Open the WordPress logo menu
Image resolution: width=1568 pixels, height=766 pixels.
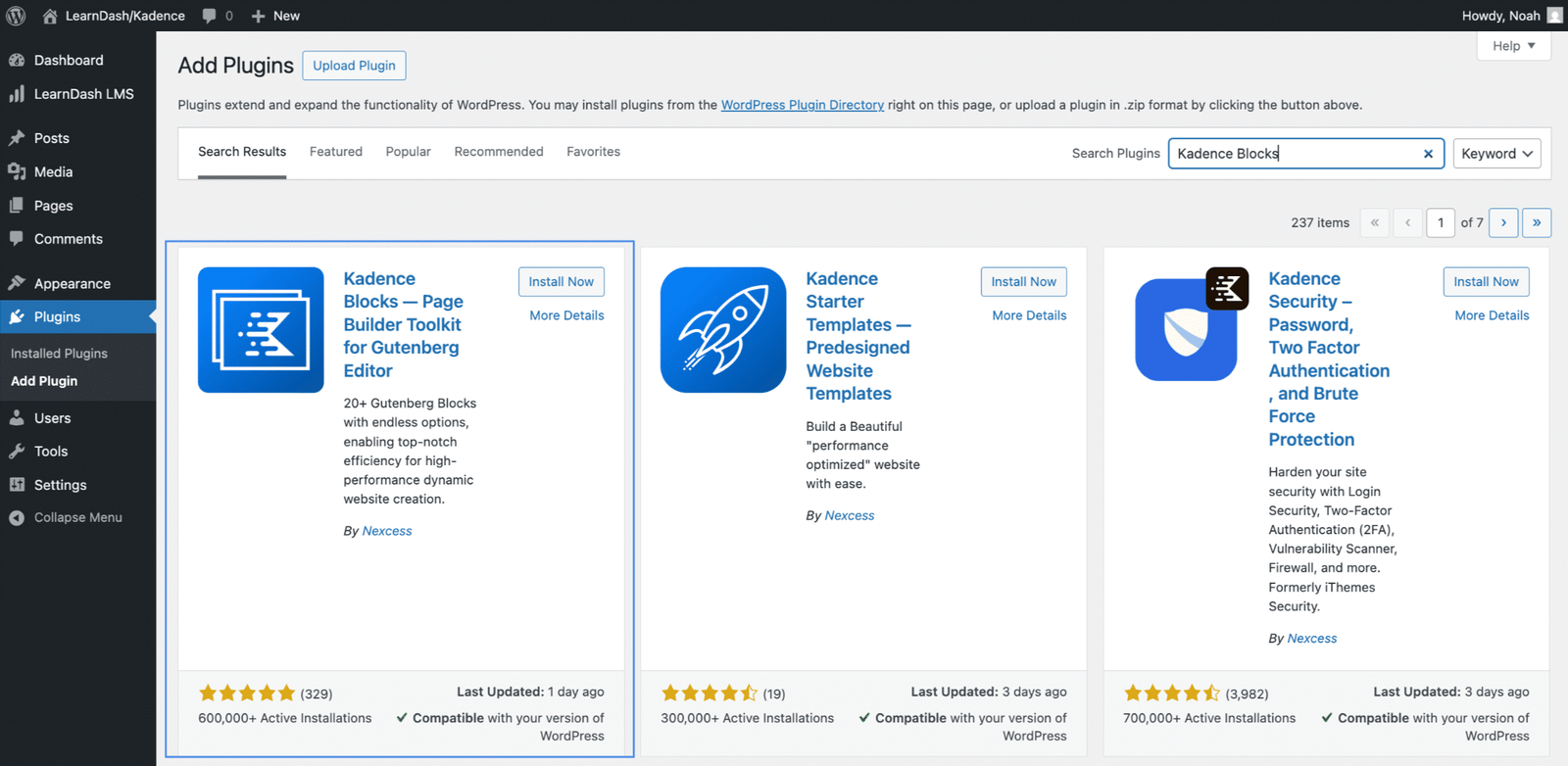tap(16, 16)
